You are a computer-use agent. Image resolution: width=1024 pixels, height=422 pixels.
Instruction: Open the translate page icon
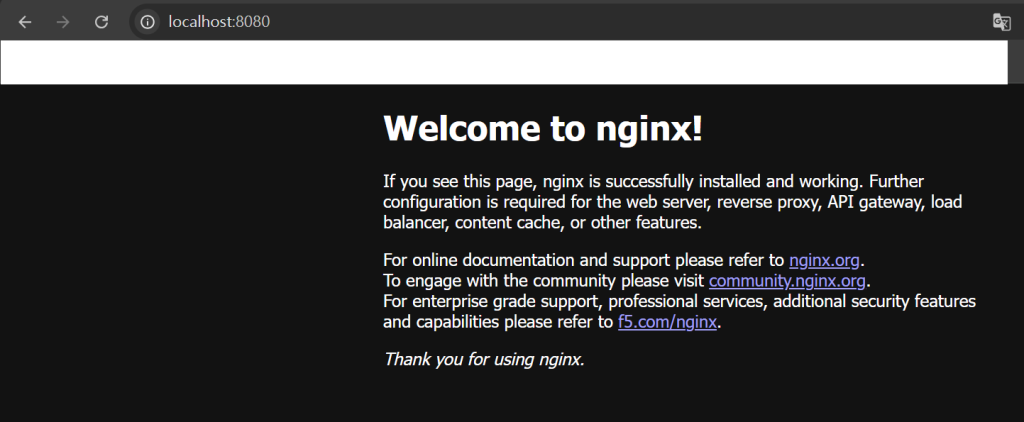click(x=1001, y=22)
